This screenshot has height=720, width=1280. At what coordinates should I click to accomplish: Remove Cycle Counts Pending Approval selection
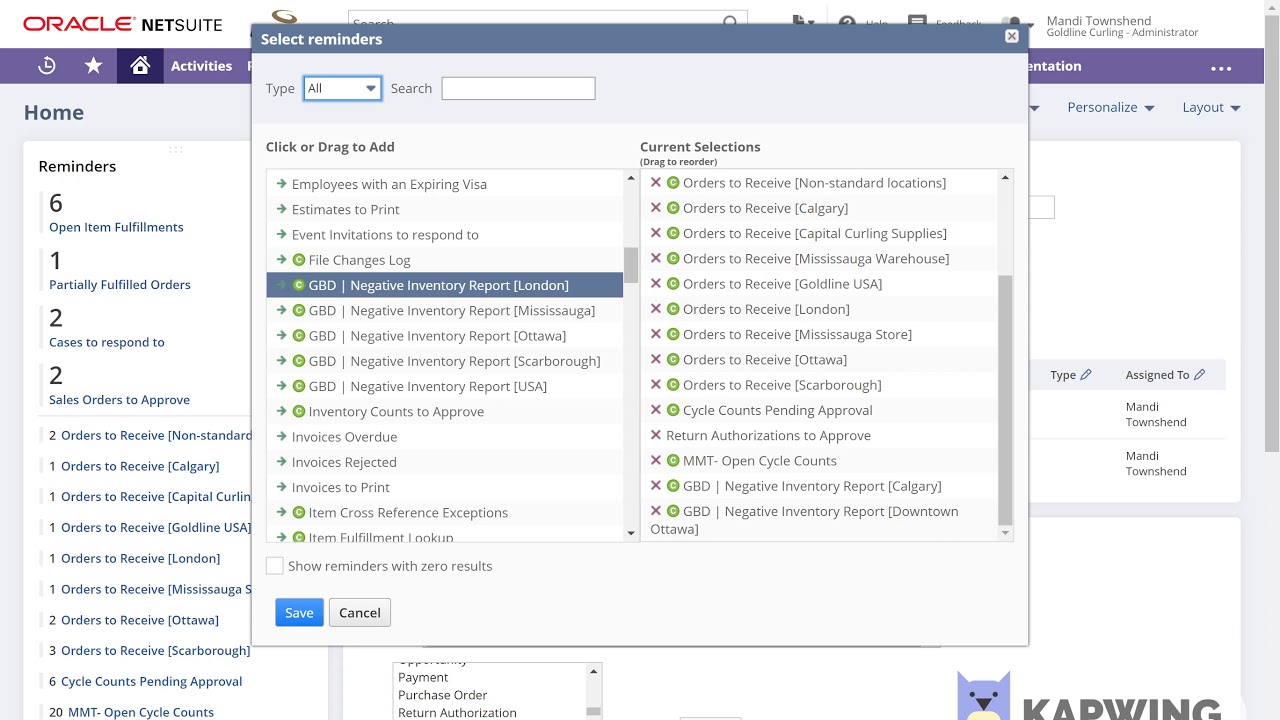coord(656,410)
